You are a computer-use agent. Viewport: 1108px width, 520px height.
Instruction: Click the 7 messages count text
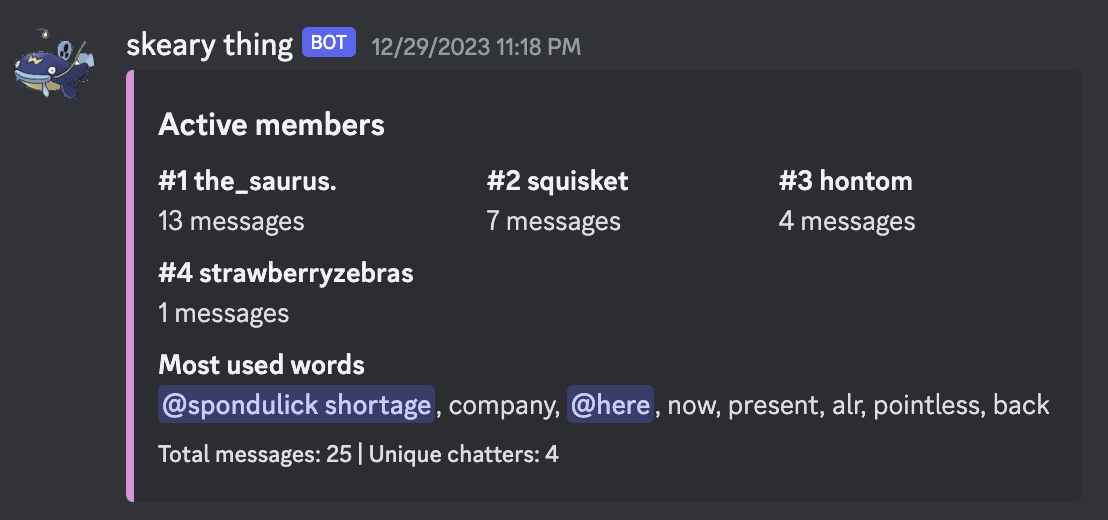pos(554,221)
